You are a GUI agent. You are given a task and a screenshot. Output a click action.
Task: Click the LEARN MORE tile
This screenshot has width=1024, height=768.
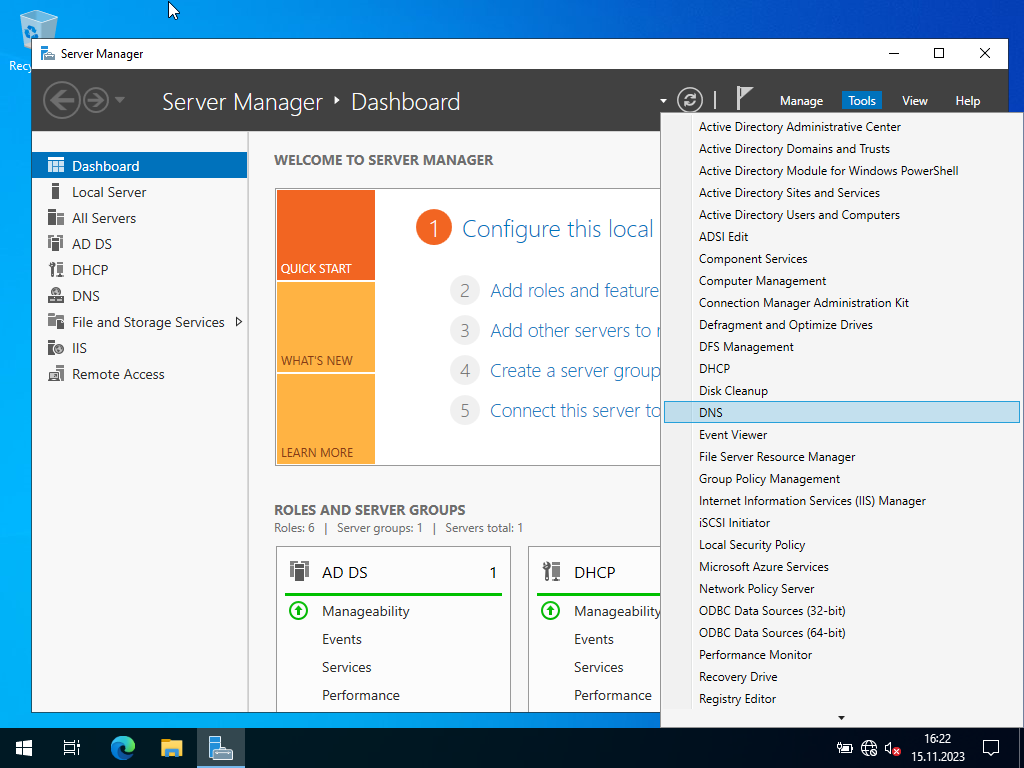click(326, 419)
